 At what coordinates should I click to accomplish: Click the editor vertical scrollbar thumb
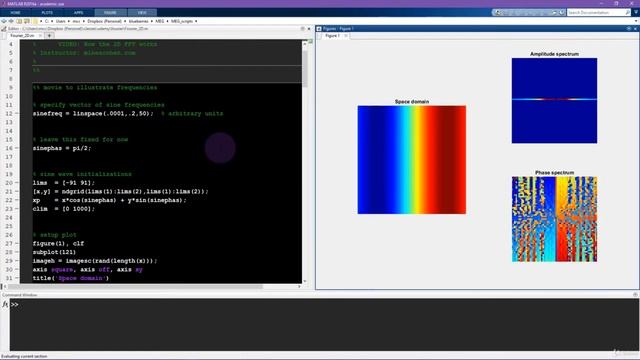click(305, 68)
